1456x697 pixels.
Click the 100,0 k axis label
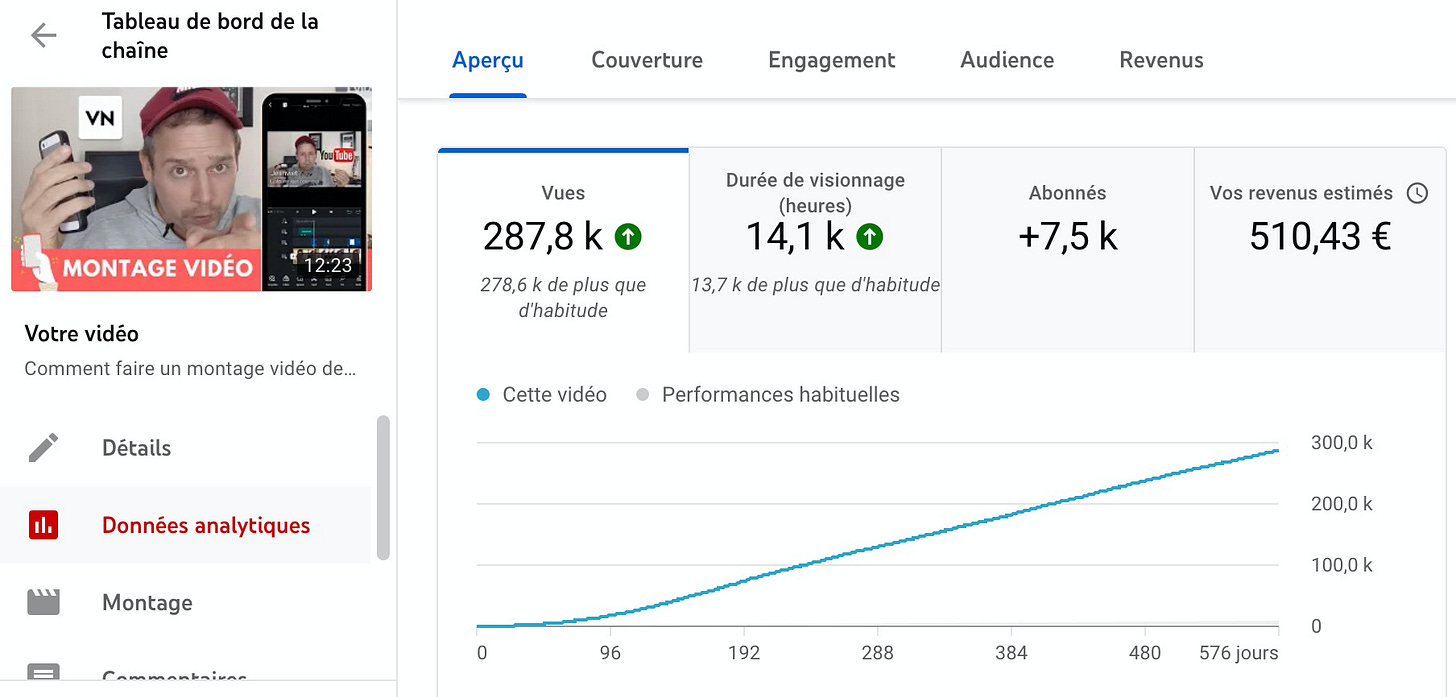pos(1342,565)
